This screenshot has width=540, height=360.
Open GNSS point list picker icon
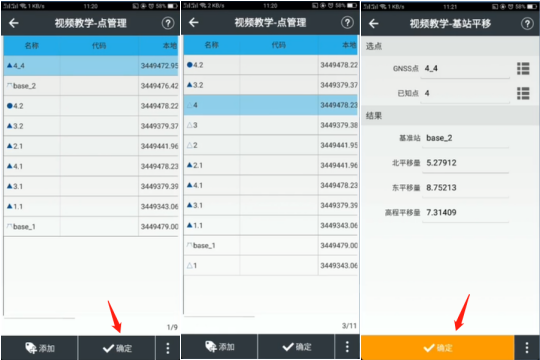coord(523,69)
